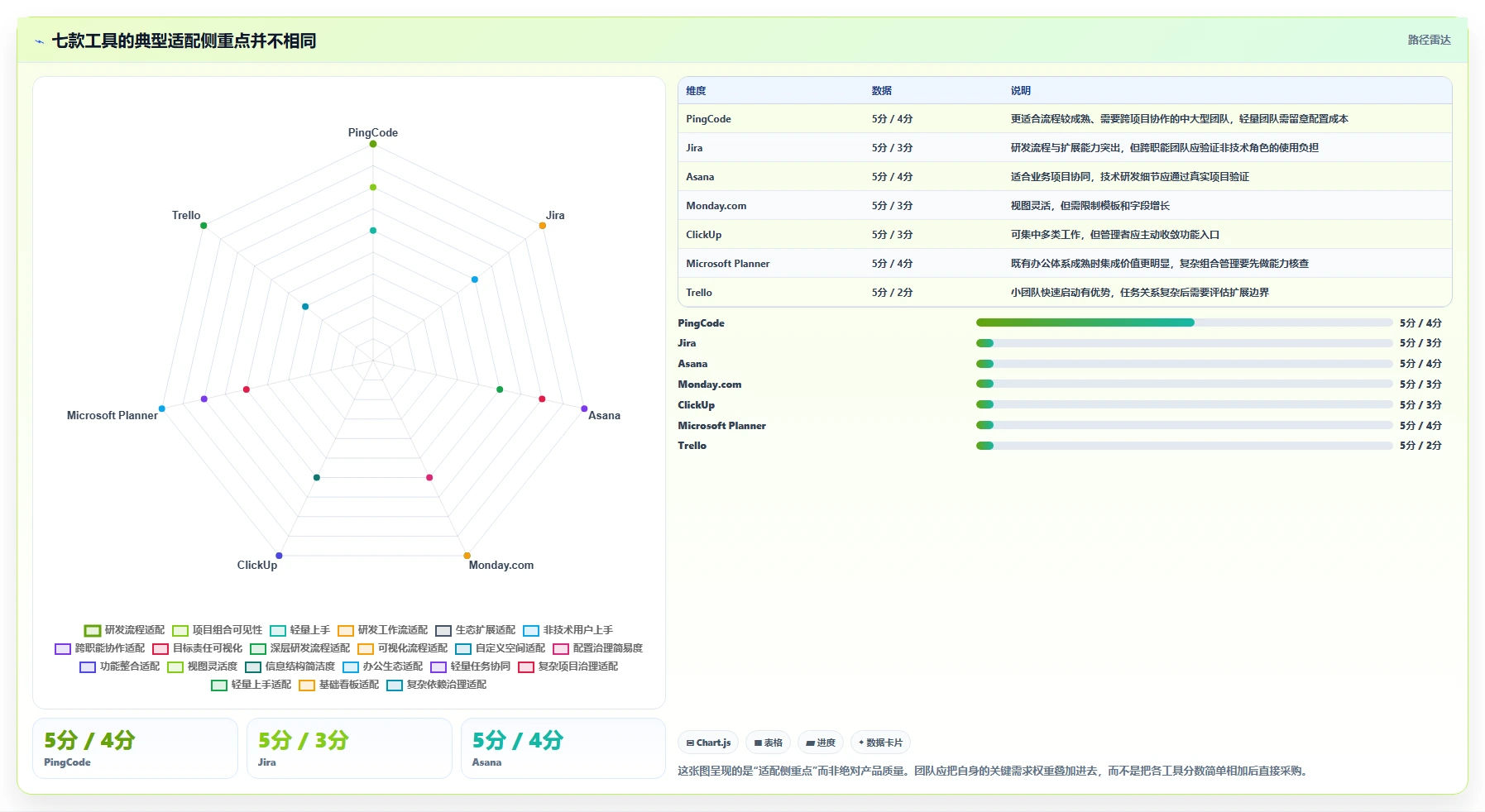Click the 轻量任务协同 legend color box

[x=438, y=667]
